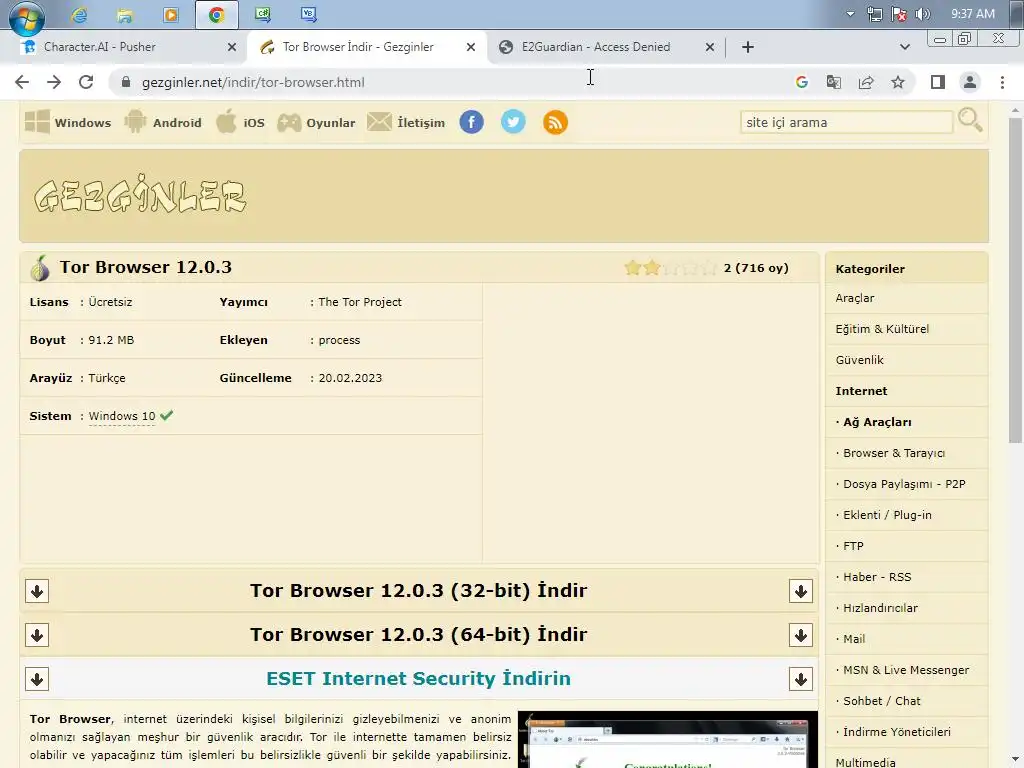Screen dimensions: 1024x768
Task: Click the site padlock icon
Action: coord(126,82)
